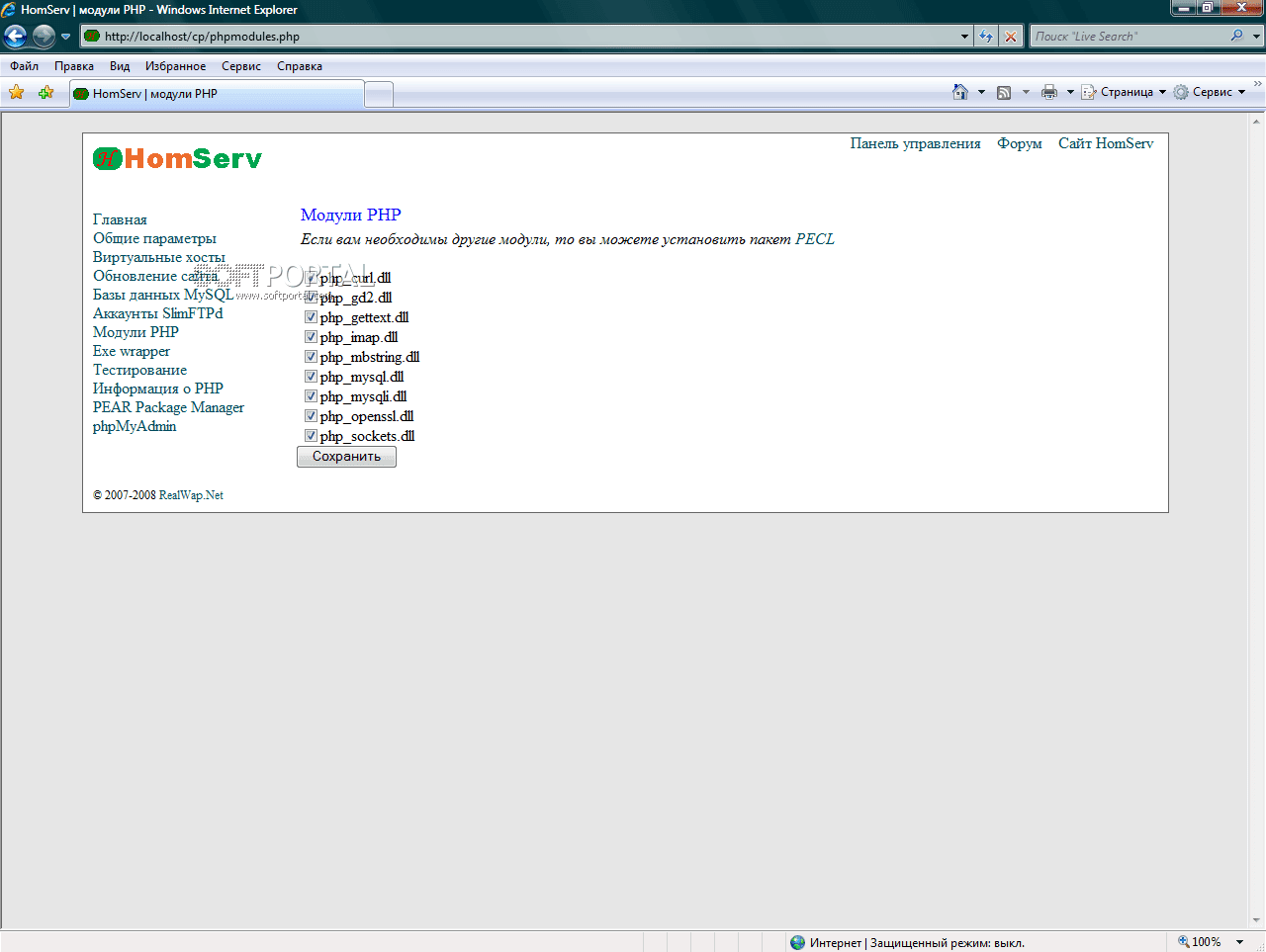Viewport: 1266px width, 952px height.
Task: Expand the feeds dropdown arrow
Action: [x=1026, y=92]
